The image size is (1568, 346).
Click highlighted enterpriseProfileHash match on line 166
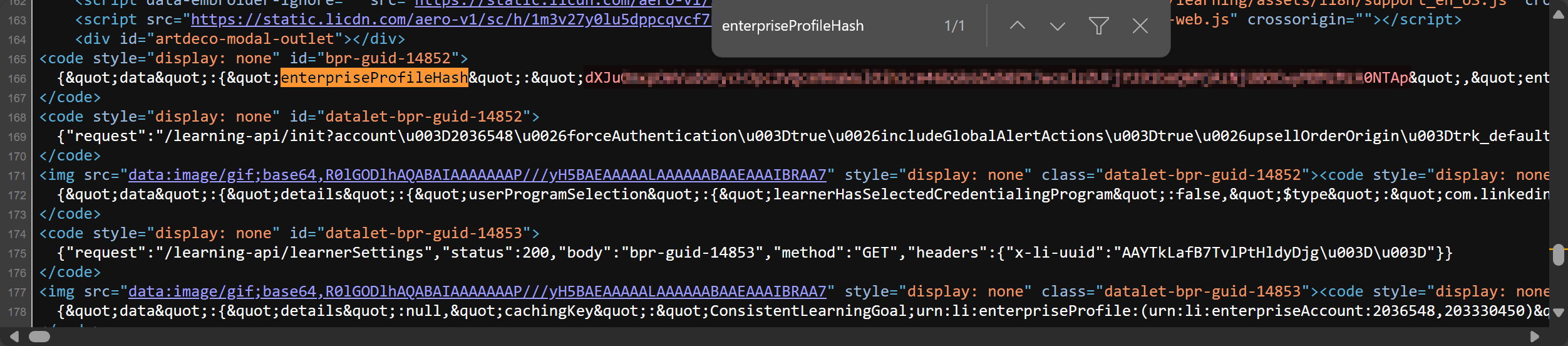pos(374,78)
